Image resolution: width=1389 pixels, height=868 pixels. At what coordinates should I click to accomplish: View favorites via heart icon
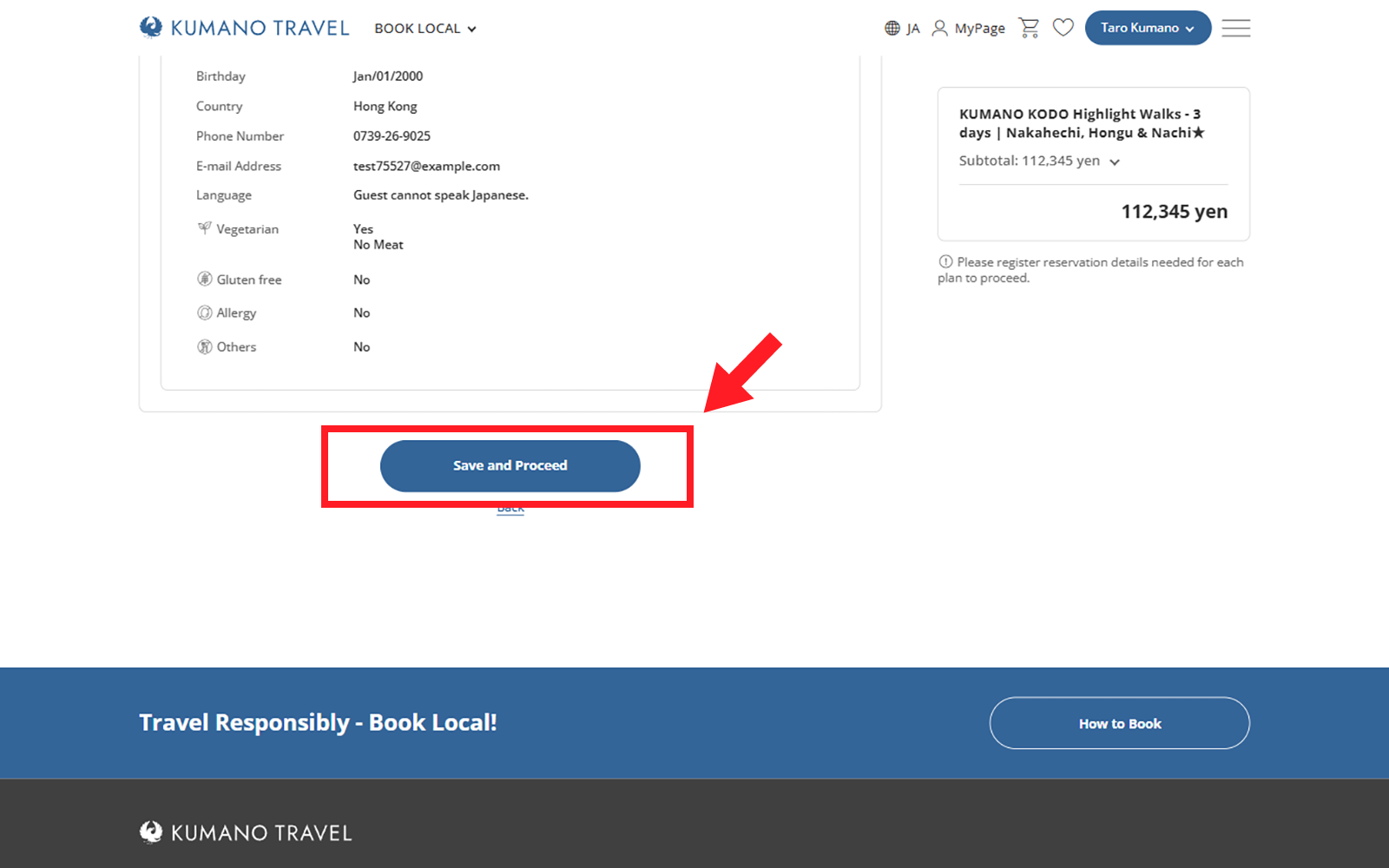[1063, 28]
